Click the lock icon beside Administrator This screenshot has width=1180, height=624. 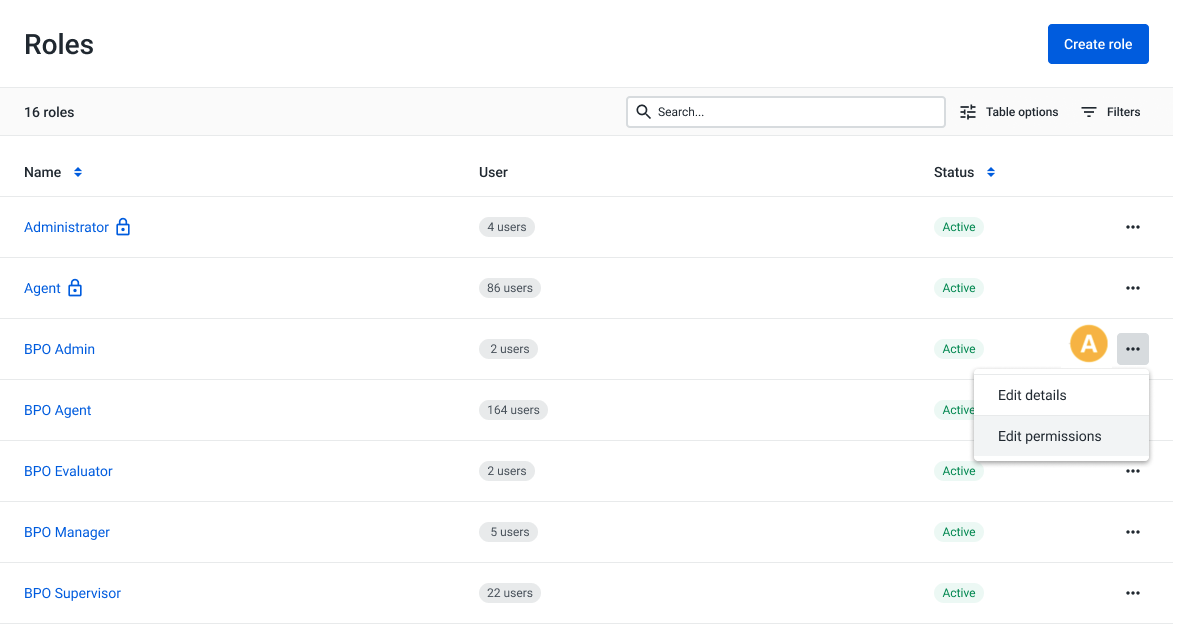pos(123,227)
